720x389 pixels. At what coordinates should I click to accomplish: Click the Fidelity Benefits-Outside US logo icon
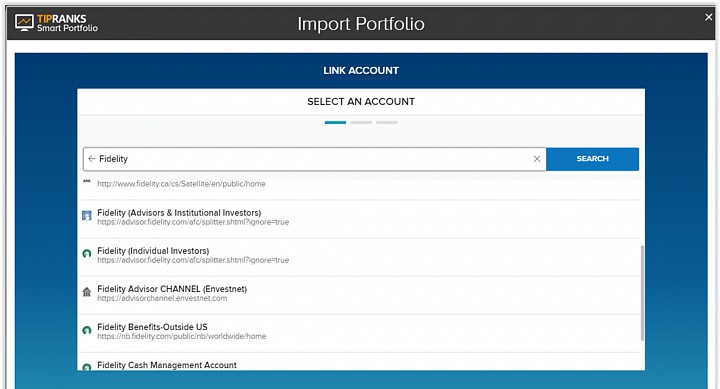click(x=87, y=330)
